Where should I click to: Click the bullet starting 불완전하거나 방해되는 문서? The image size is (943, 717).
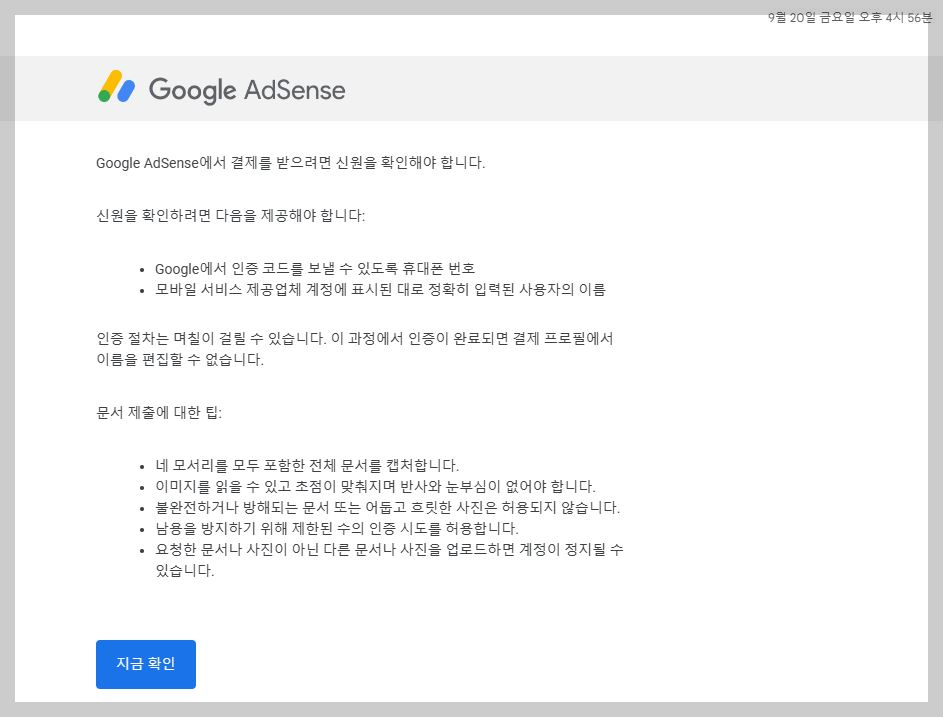pyautogui.click(x=387, y=508)
